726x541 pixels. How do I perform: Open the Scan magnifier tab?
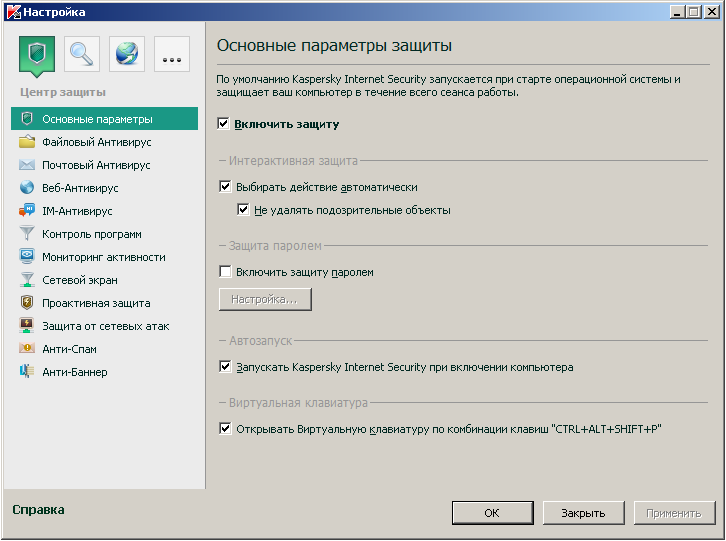[x=82, y=54]
